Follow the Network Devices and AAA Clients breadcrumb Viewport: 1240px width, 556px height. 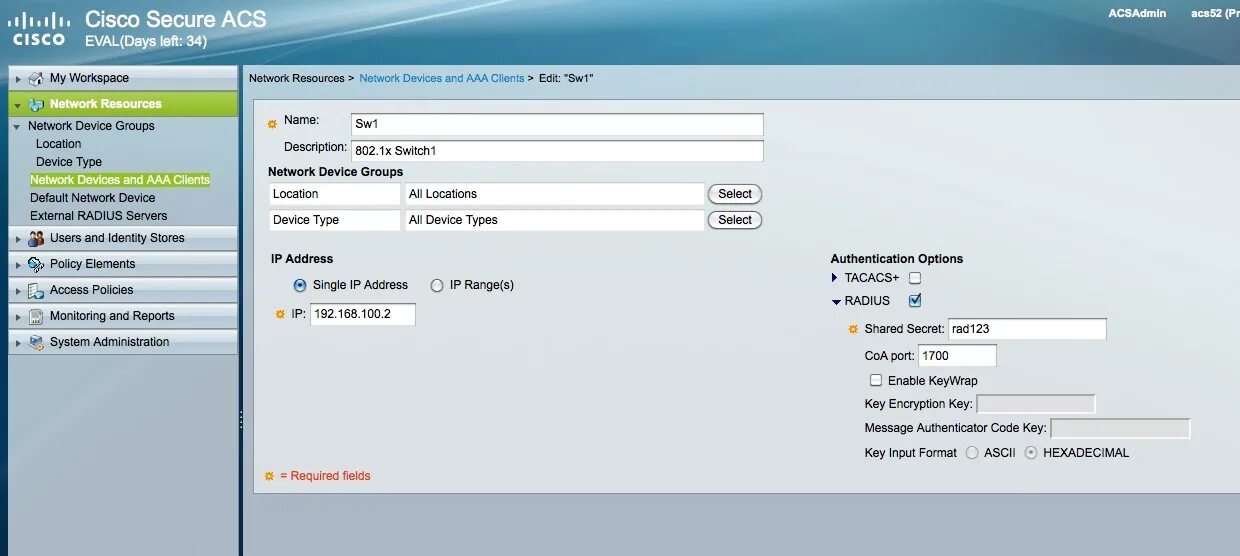click(442, 78)
